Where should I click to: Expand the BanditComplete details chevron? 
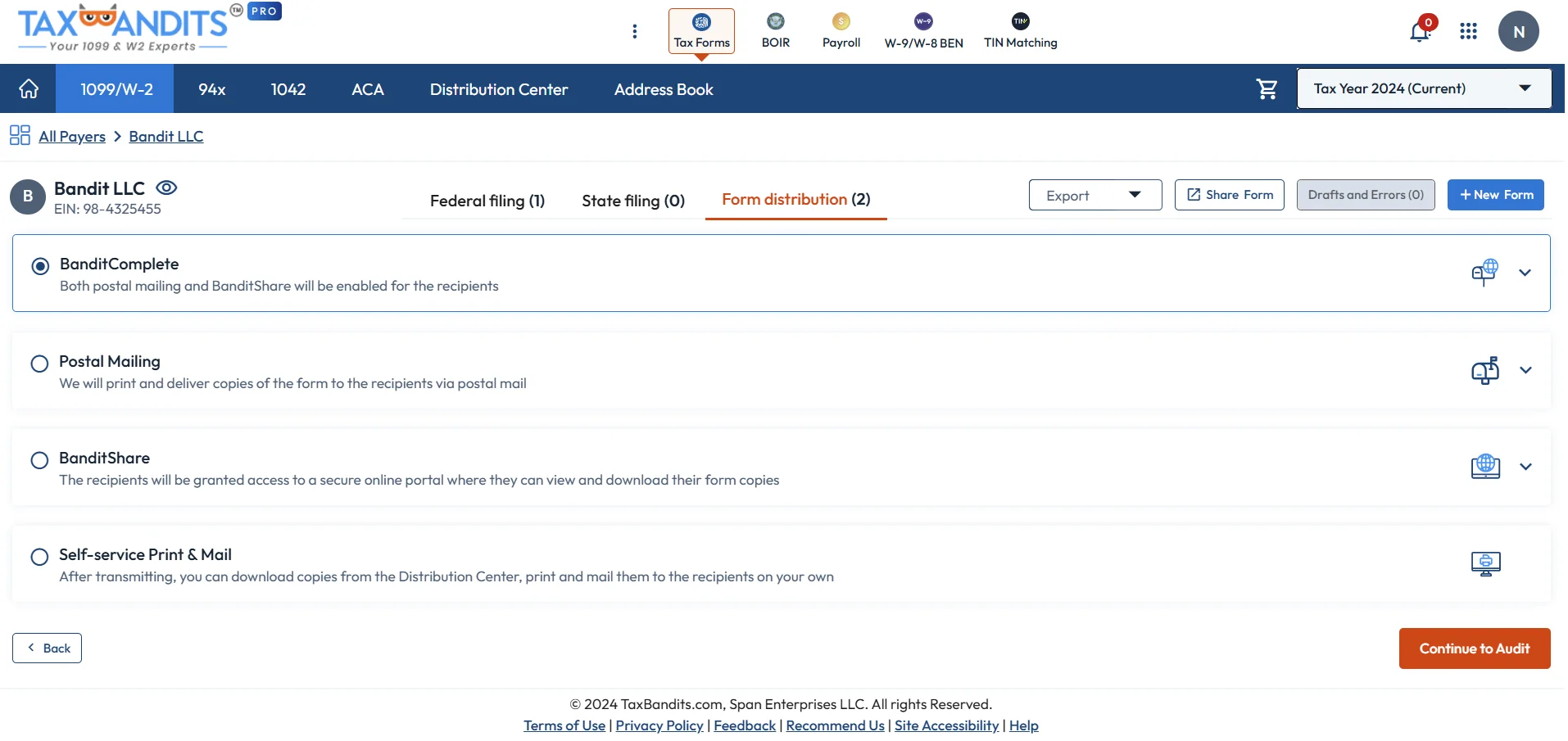(x=1525, y=273)
